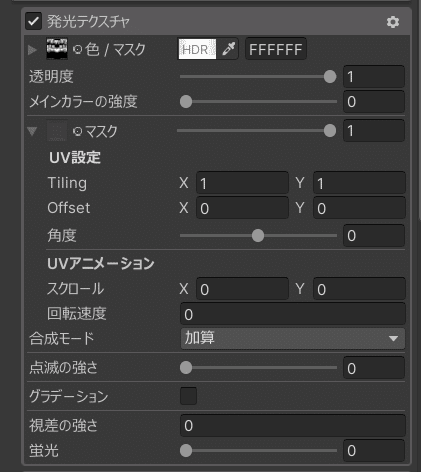Click the 発光テクスチャ section title
This screenshot has height=472, width=421.
click(x=88, y=22)
